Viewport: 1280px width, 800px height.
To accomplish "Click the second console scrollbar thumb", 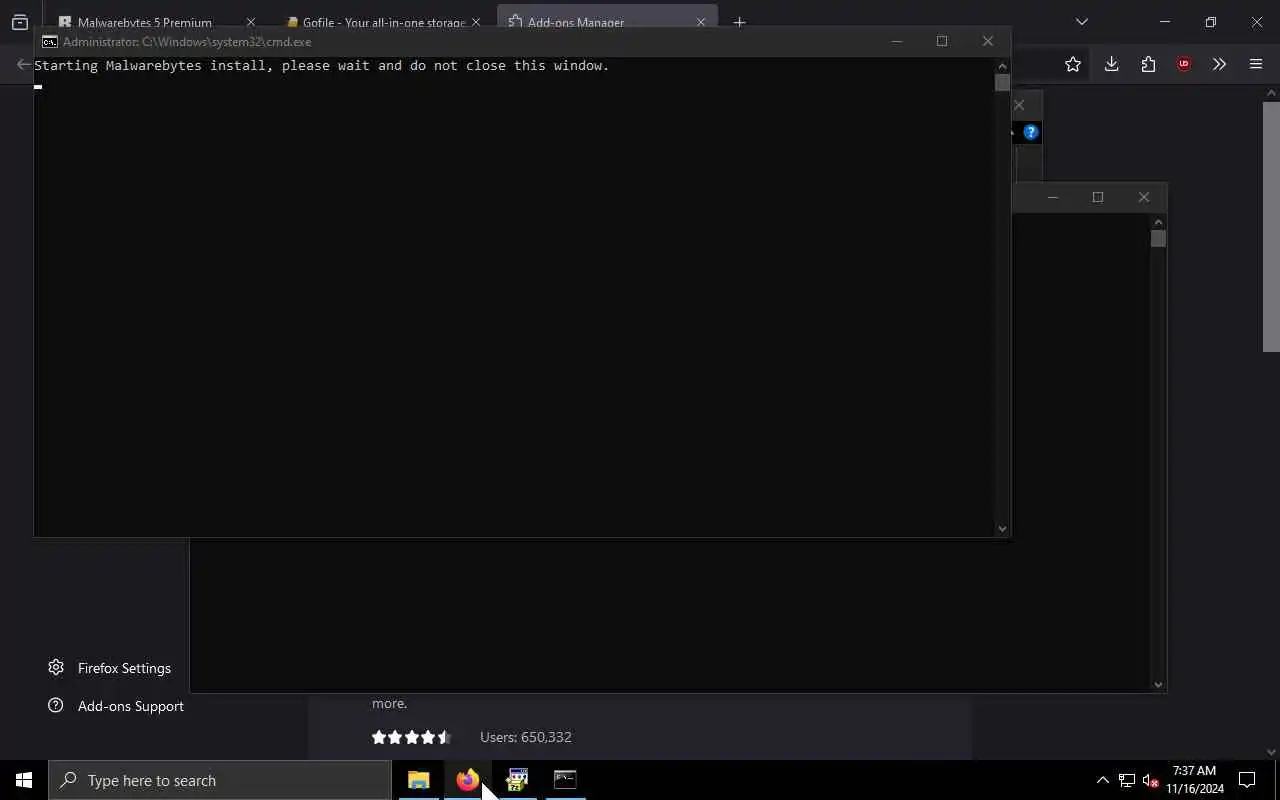I will 1158,238.
